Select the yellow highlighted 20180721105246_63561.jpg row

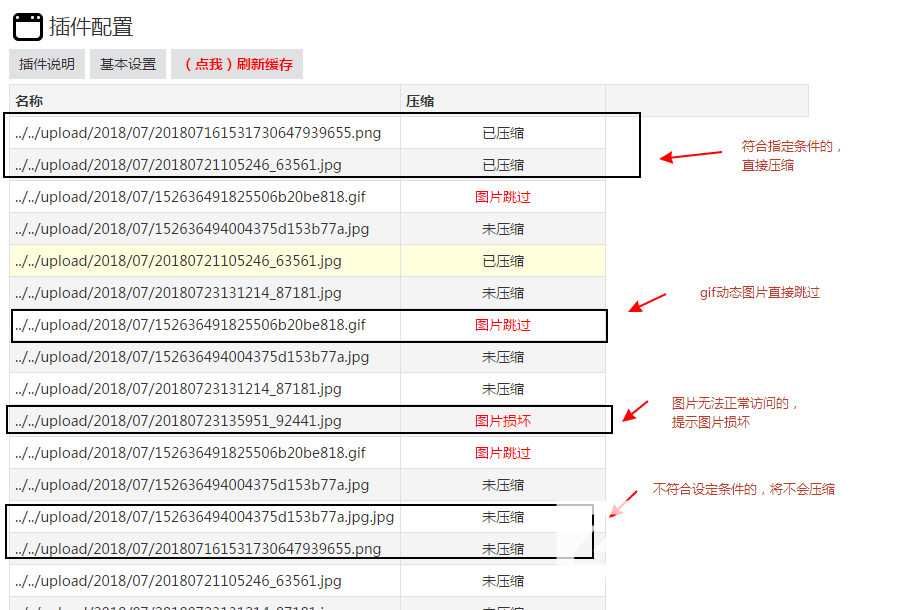178,261
